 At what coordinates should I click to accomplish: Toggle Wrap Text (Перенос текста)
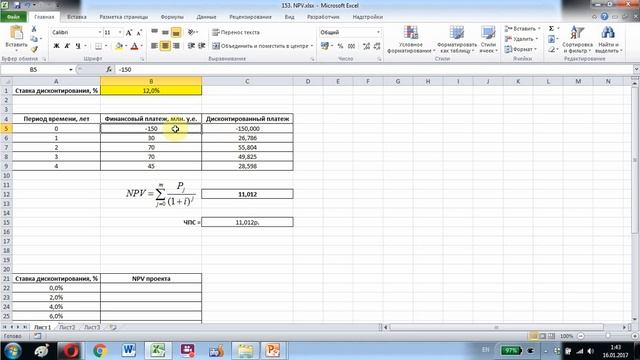click(x=236, y=32)
